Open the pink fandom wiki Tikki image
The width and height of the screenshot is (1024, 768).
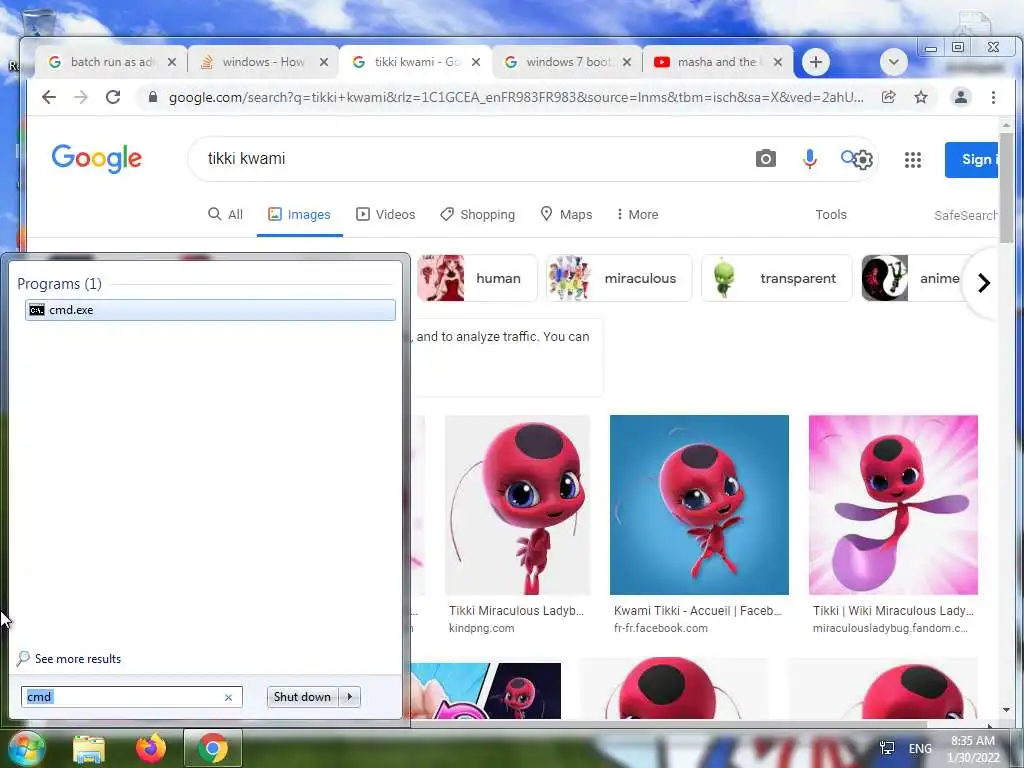pos(893,505)
